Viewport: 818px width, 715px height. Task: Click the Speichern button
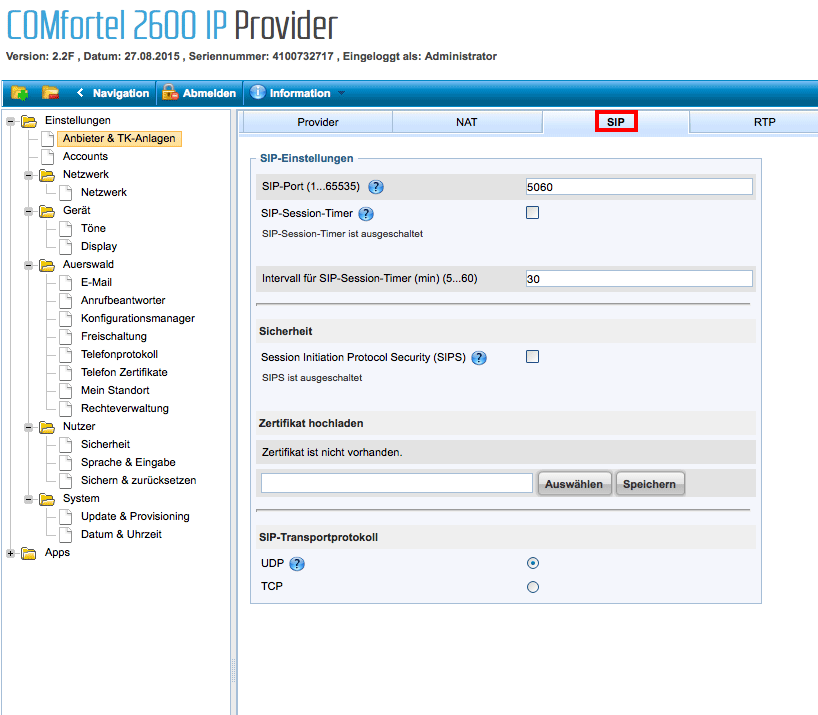click(649, 484)
